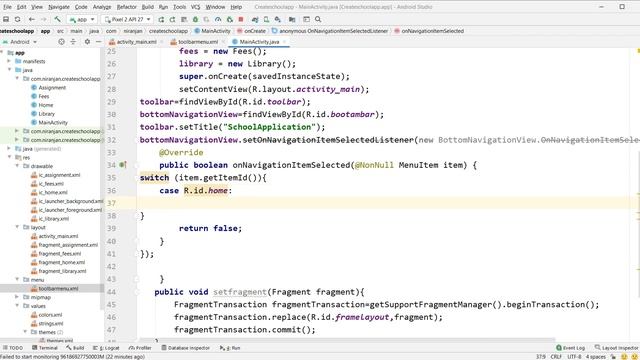Click the green Debug bug icon
This screenshot has height=360, width=640.
pyautogui.click(x=196, y=19)
